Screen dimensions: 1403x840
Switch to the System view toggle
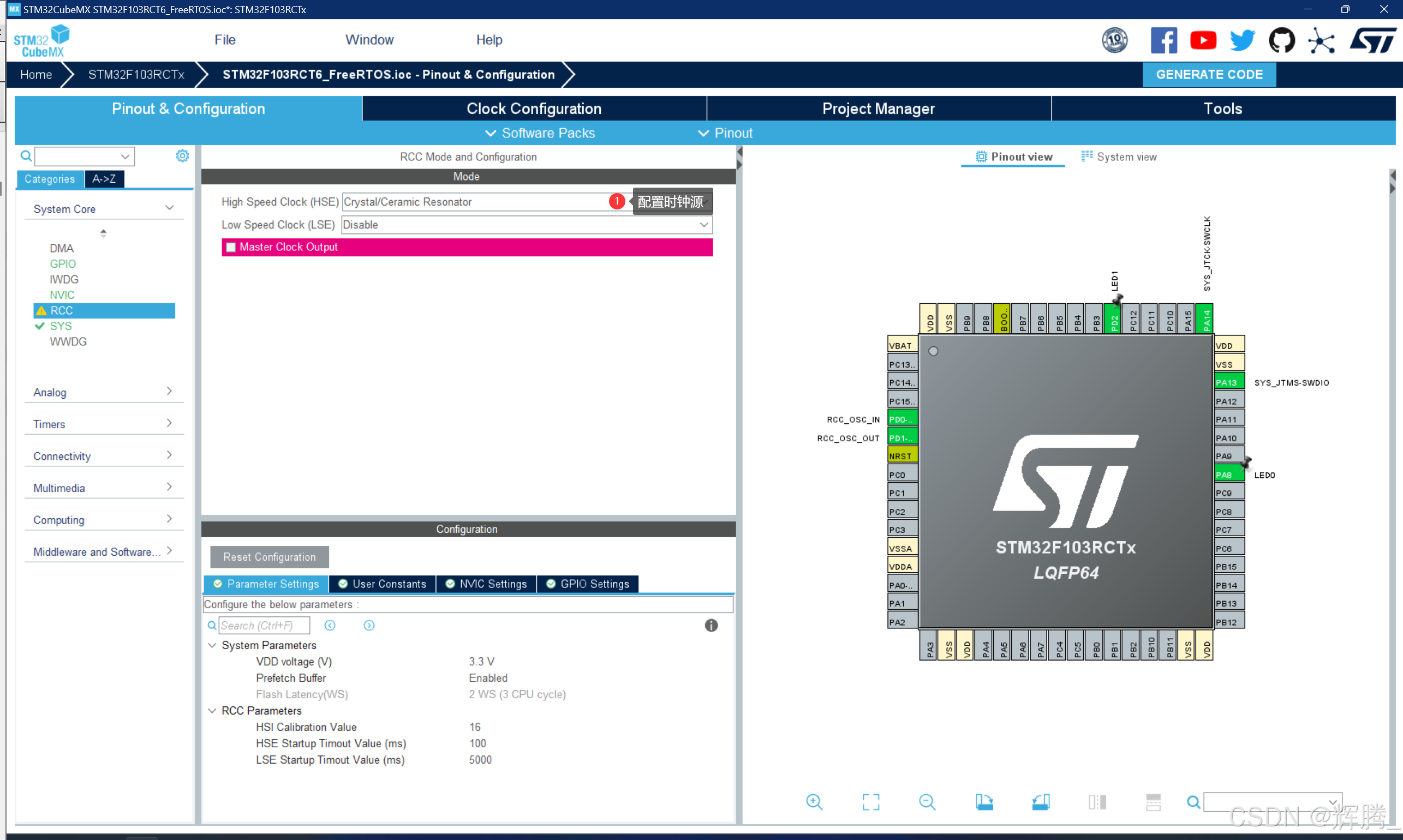coord(1119,157)
